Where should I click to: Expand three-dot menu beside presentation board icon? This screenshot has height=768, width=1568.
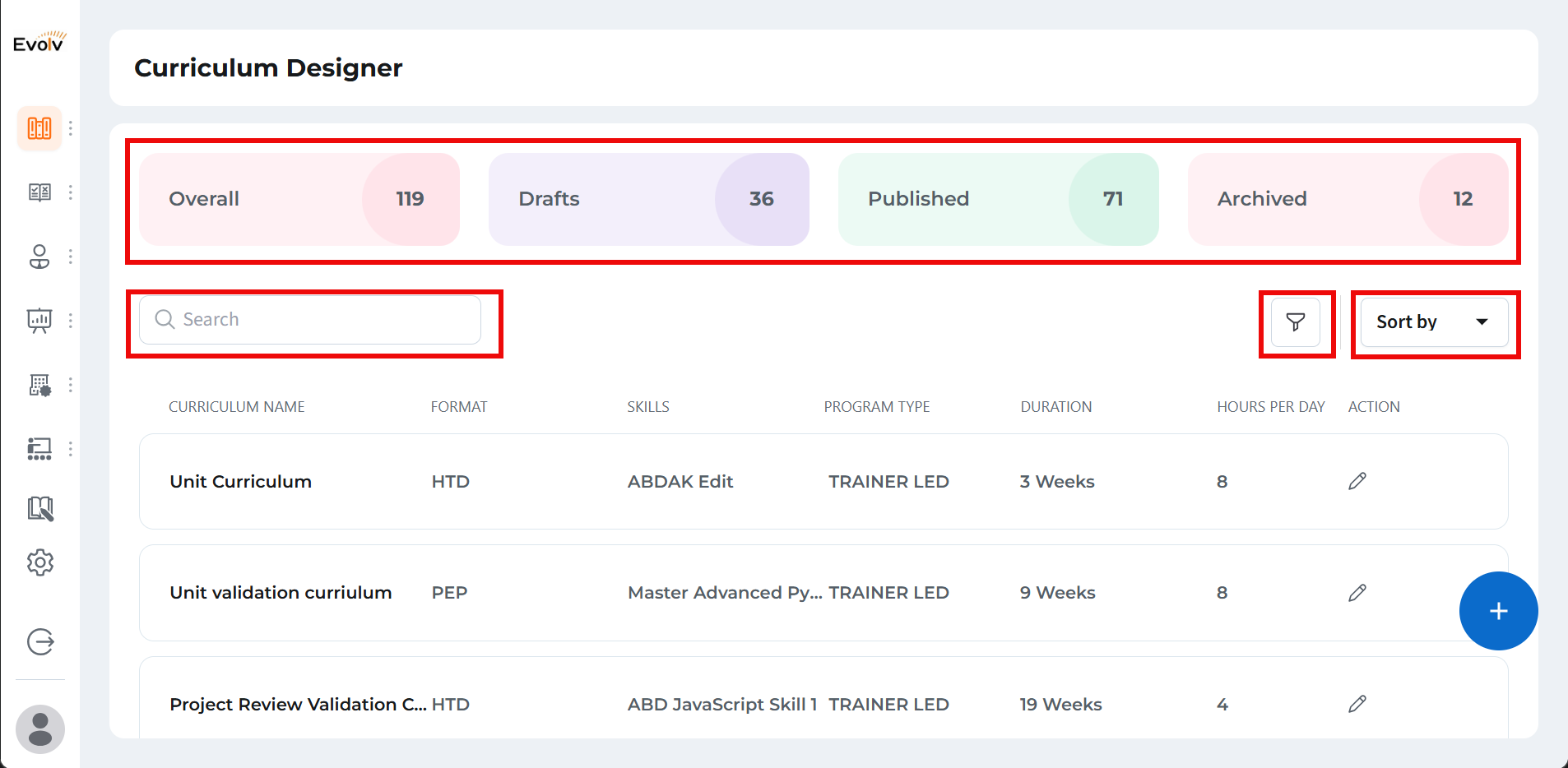(71, 321)
